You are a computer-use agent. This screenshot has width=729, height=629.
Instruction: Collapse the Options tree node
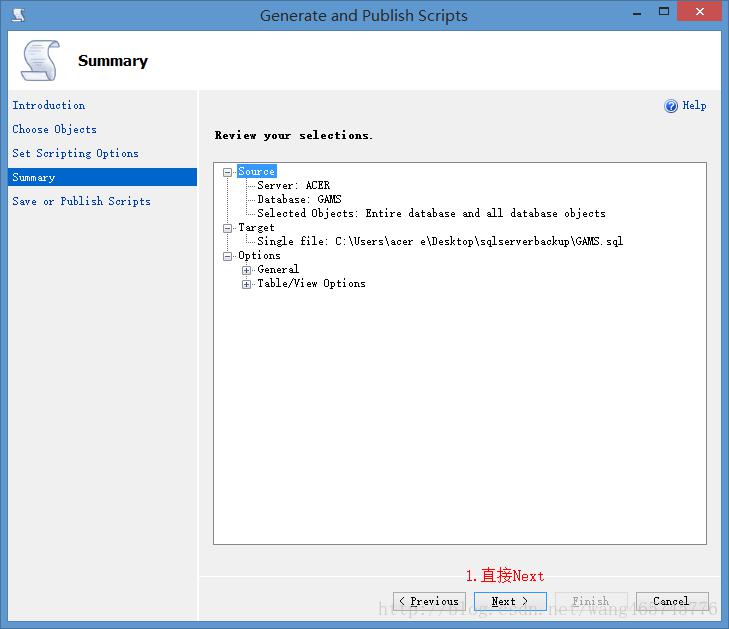pyautogui.click(x=228, y=256)
